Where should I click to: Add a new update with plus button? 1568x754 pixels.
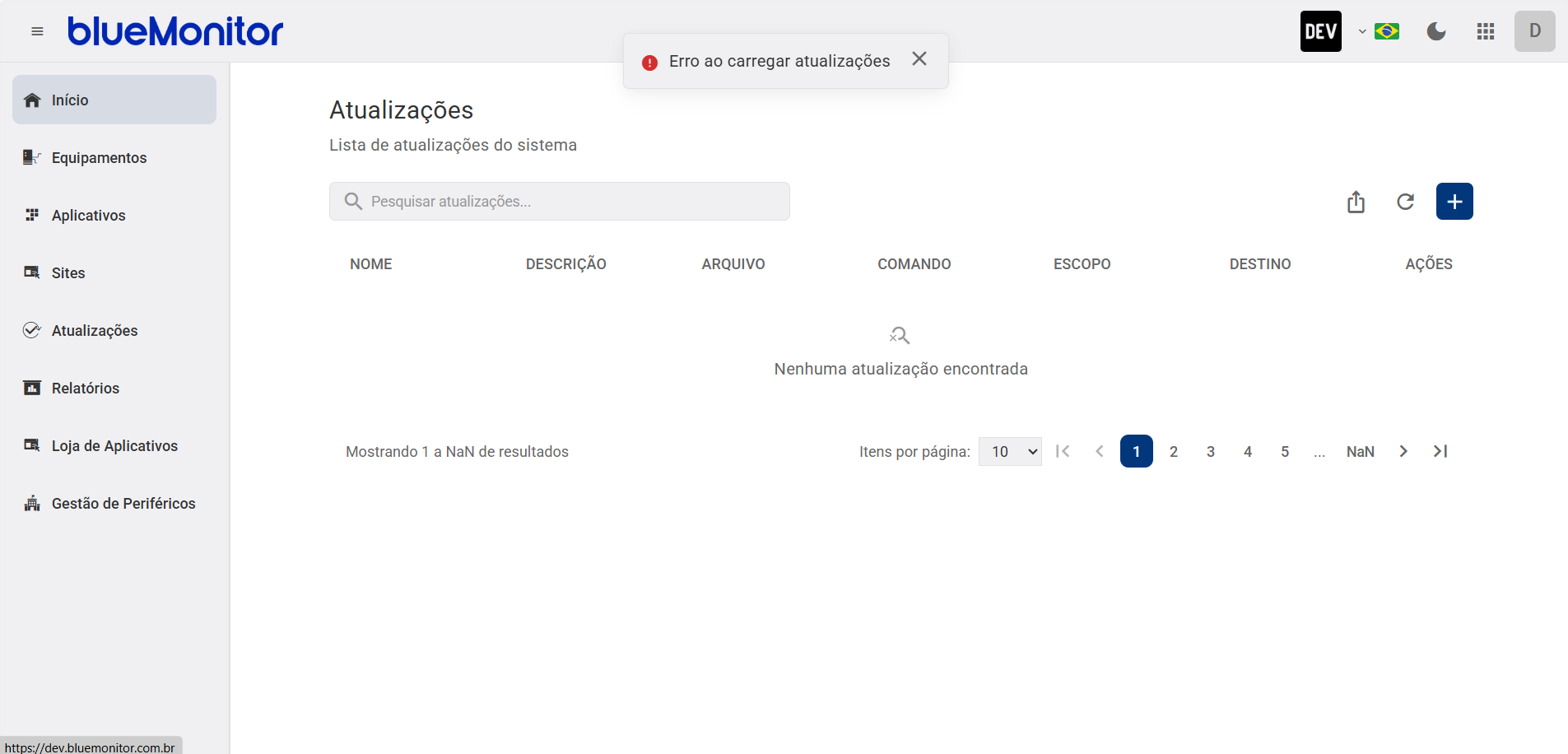pos(1454,202)
